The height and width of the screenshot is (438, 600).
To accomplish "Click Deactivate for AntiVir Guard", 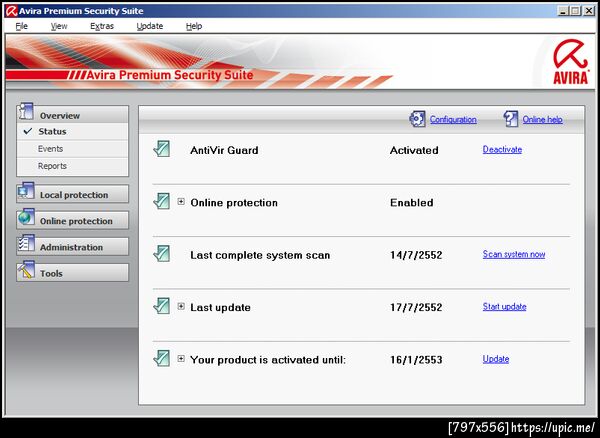I will [x=502, y=150].
